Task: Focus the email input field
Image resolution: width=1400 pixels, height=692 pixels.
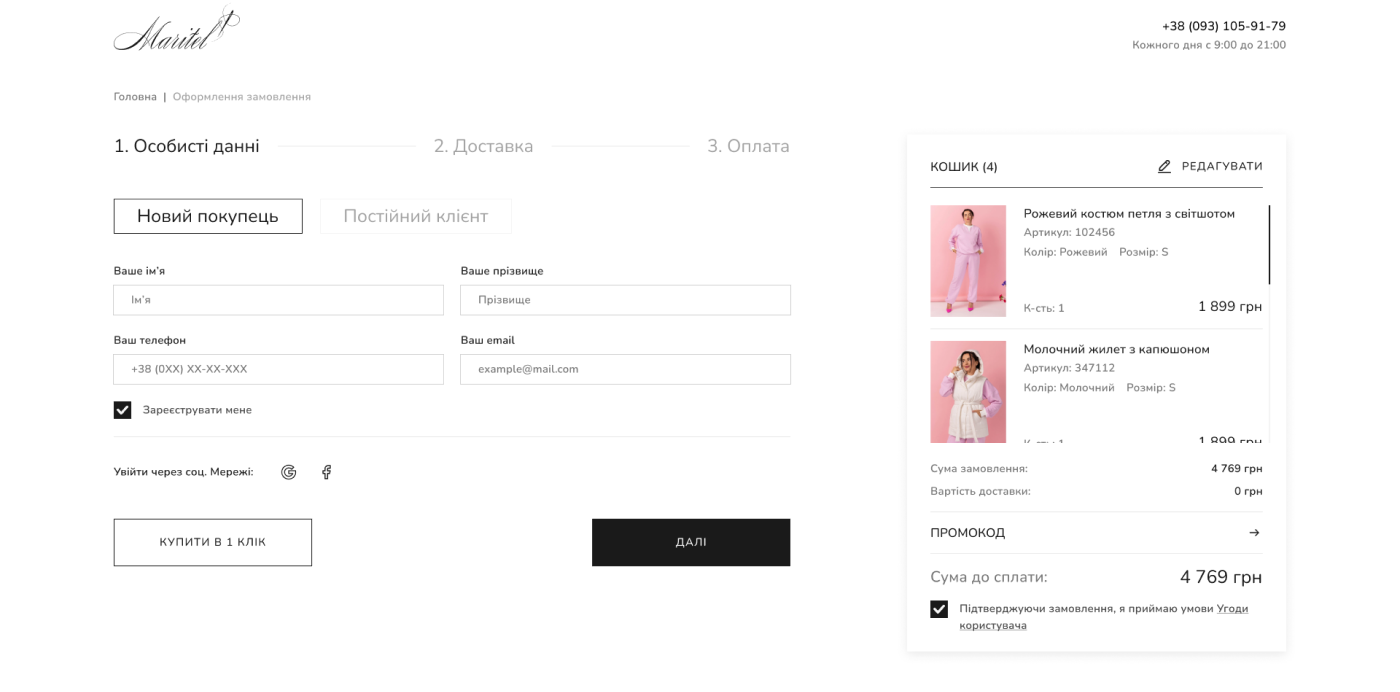Action: click(x=625, y=369)
